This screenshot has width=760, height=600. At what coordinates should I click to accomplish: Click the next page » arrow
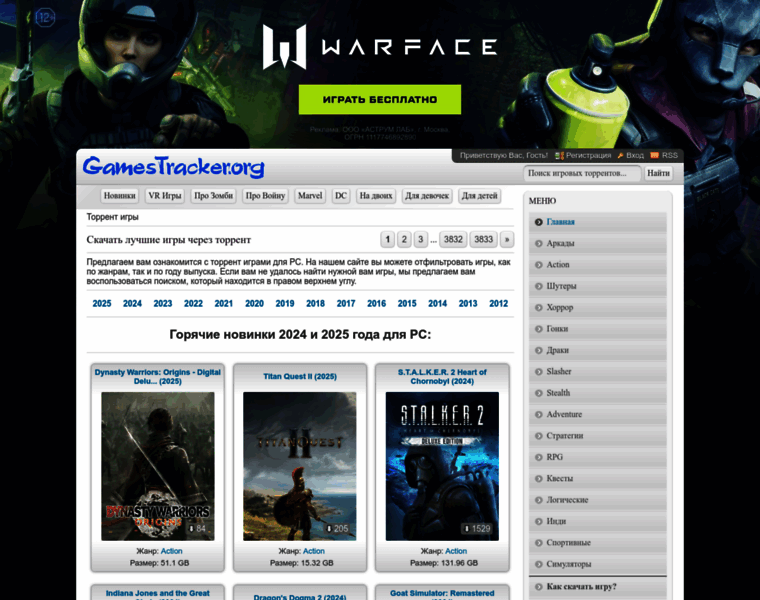click(507, 239)
